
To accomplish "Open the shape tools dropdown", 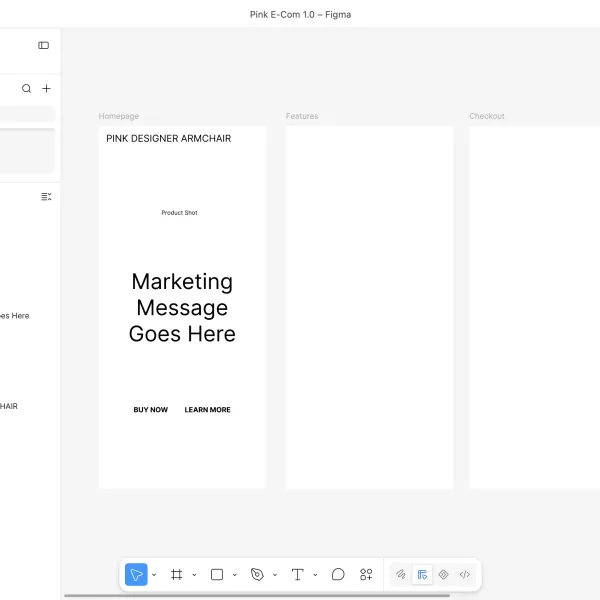I will pos(235,575).
